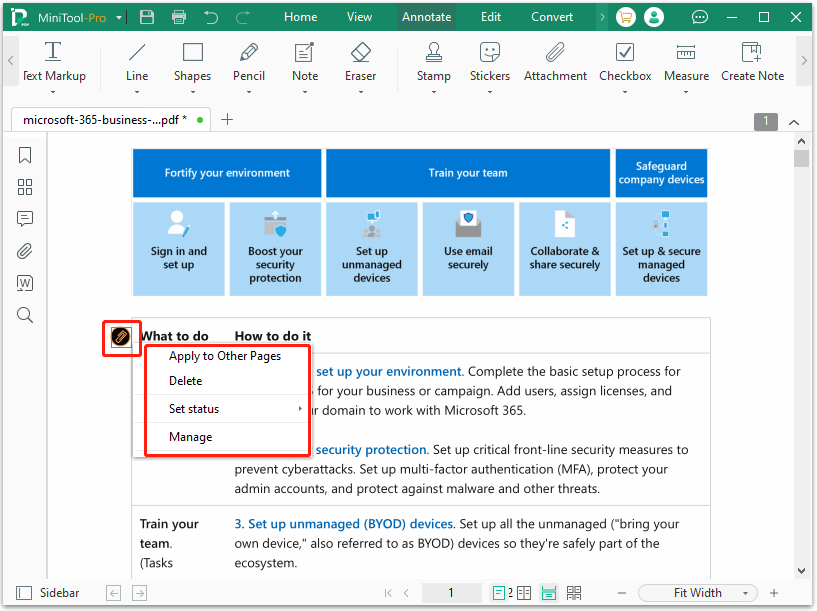817x611 pixels.
Task: Select the Checkbox form tool
Action: pyautogui.click(x=625, y=62)
